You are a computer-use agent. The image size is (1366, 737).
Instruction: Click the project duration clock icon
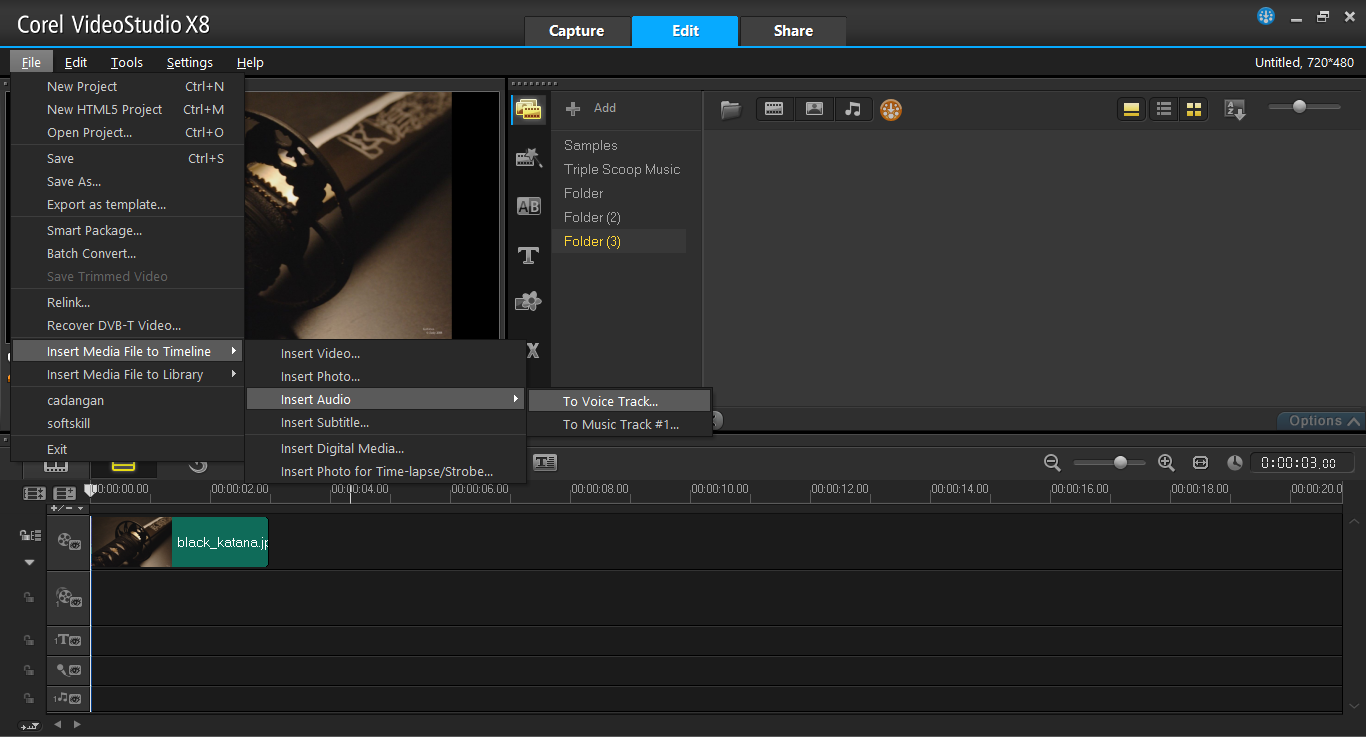click(x=1235, y=463)
